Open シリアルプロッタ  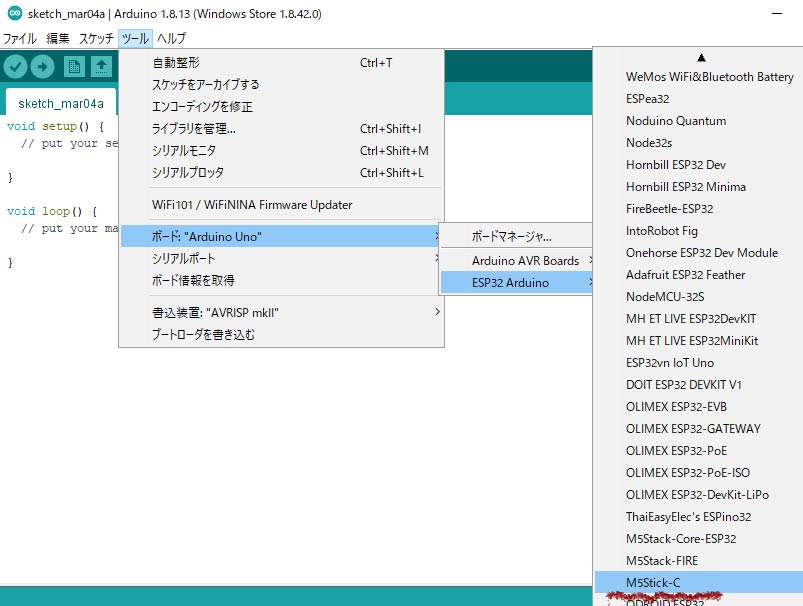click(x=281, y=173)
